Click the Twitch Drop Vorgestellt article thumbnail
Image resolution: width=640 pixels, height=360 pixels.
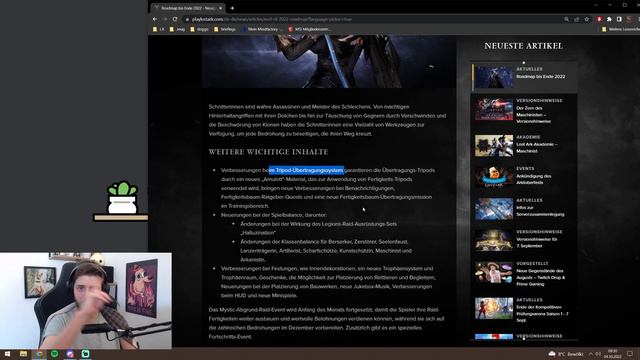tap(493, 272)
